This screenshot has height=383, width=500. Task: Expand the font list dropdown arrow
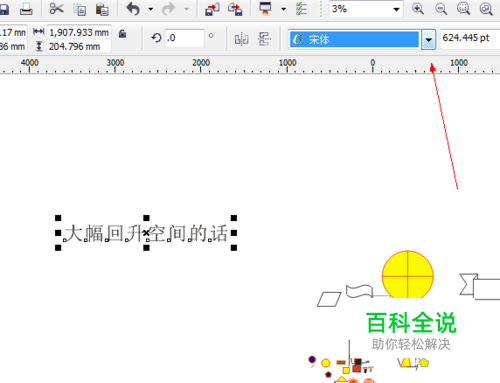[x=428, y=40]
